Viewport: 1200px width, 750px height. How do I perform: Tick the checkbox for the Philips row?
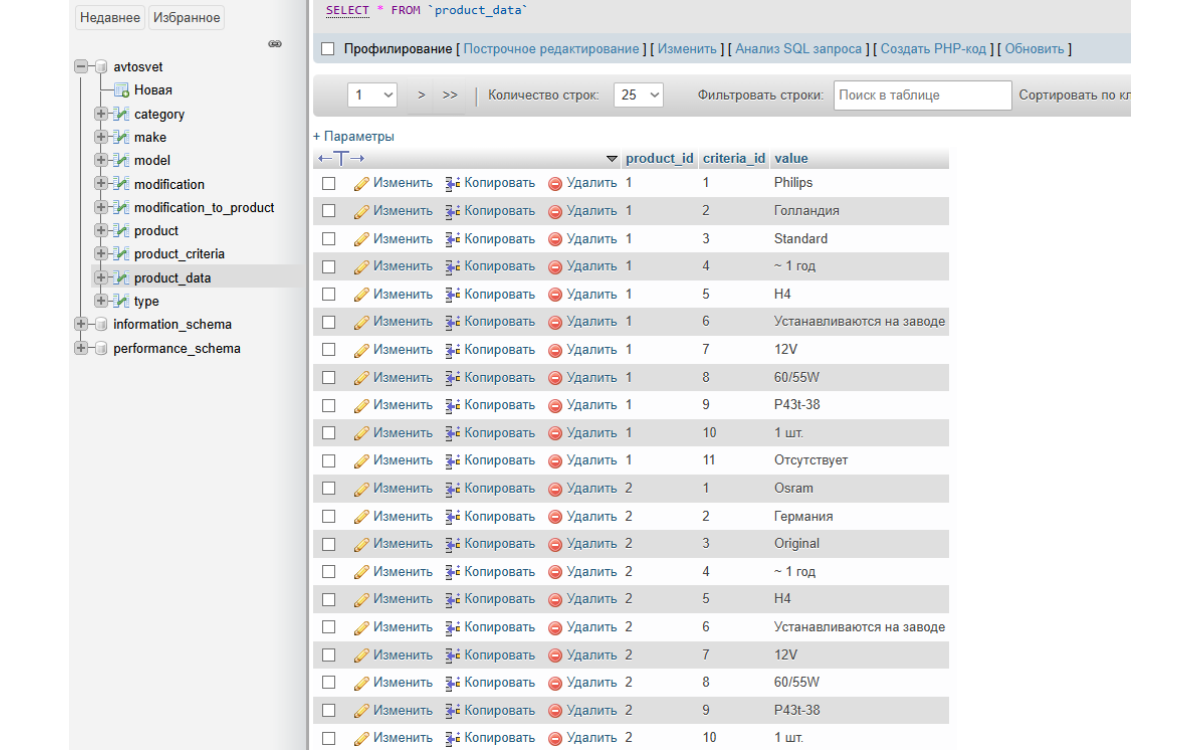tap(328, 184)
